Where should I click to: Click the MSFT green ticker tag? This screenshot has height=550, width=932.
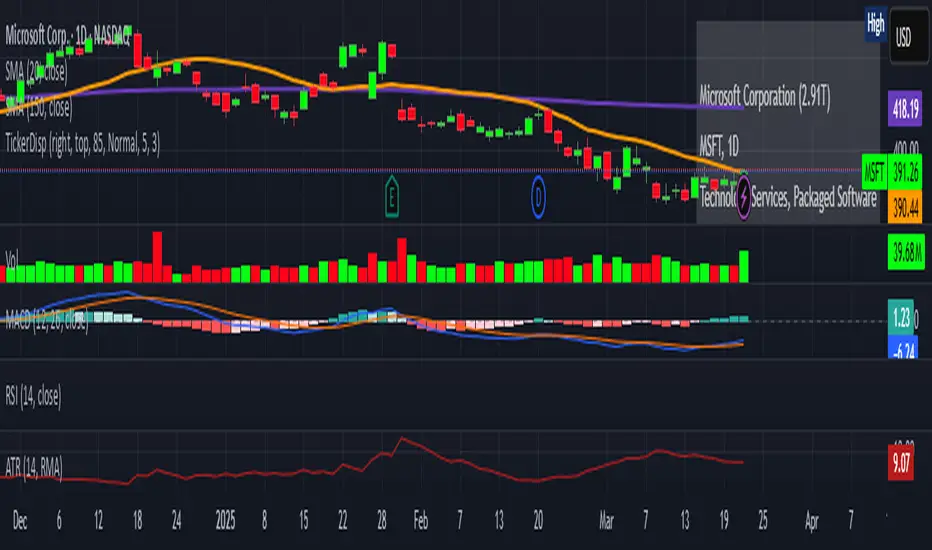click(x=874, y=172)
